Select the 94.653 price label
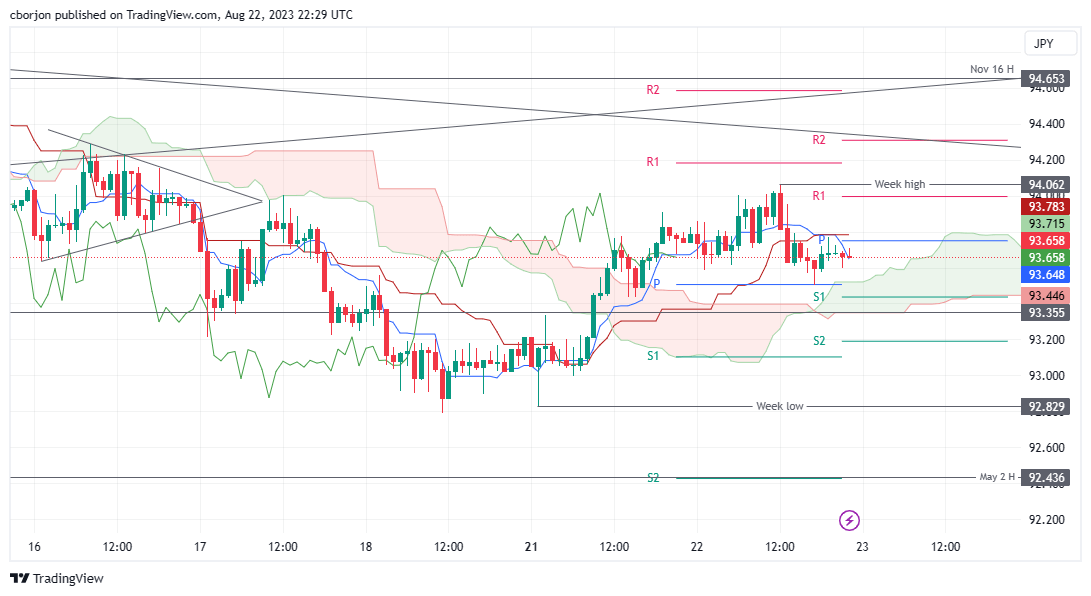The width and height of the screenshot is (1091, 596). pos(1046,79)
